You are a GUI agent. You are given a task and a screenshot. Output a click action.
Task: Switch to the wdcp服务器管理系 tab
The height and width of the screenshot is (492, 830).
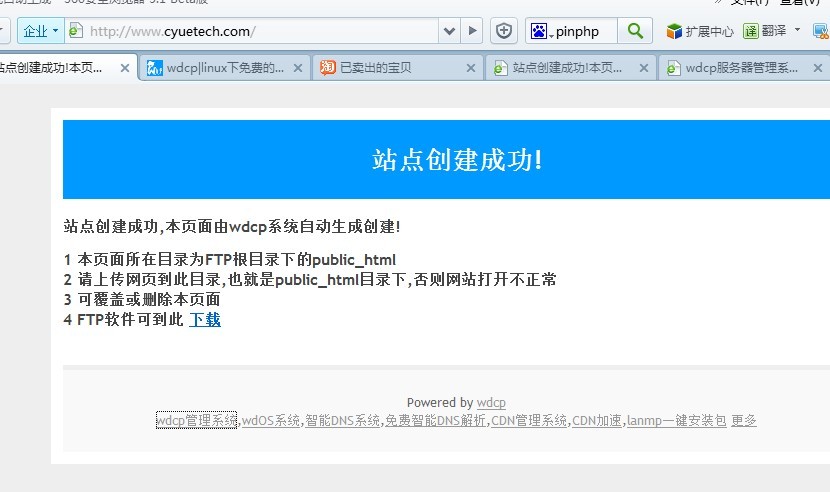pos(740,69)
